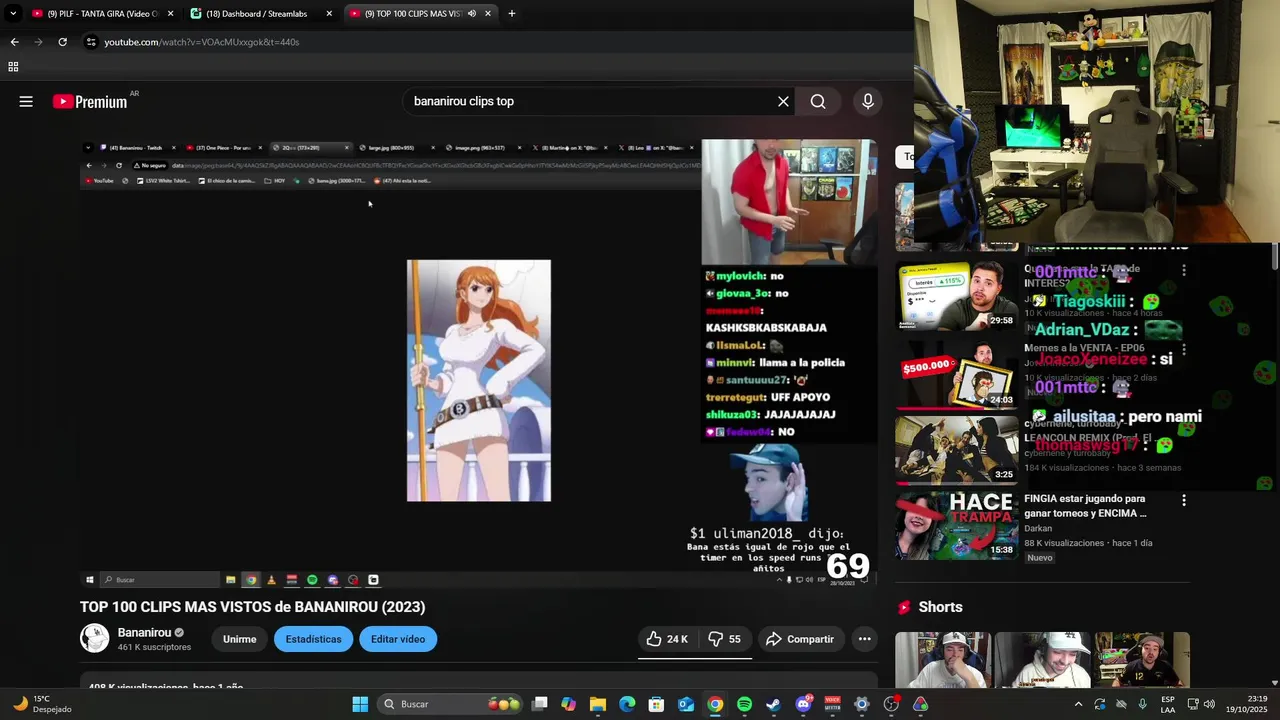1280x720 pixels.
Task: Click the main video player
Action: click(x=479, y=362)
